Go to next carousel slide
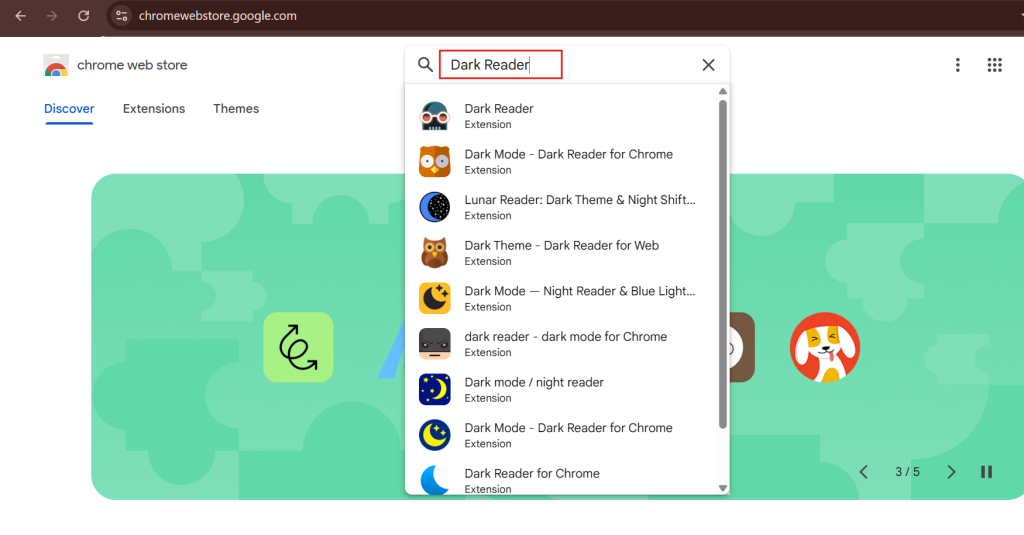Screen dimensions: 1024x535 [x=952, y=472]
